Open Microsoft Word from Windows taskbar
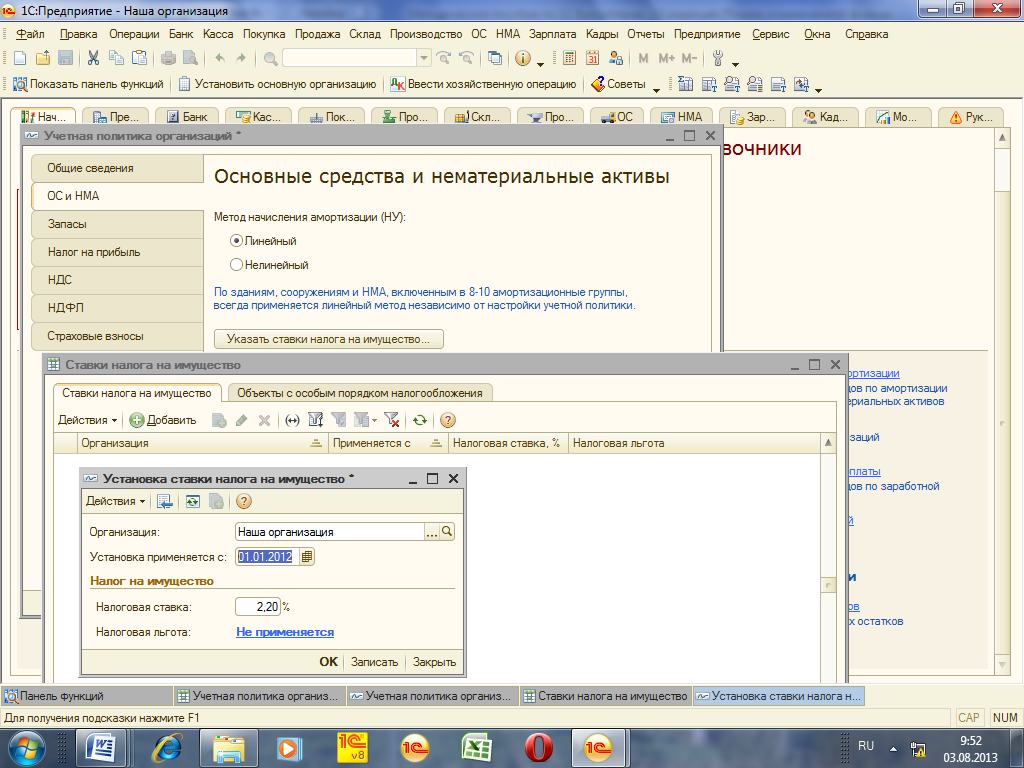 click(x=102, y=748)
